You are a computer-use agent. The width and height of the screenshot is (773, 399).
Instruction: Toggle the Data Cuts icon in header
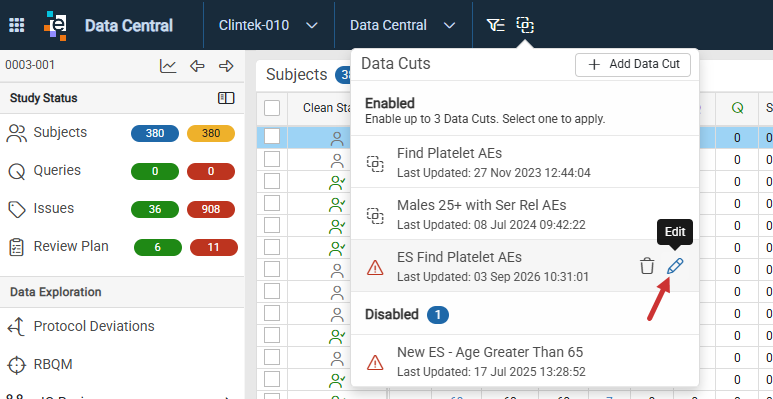[525, 25]
